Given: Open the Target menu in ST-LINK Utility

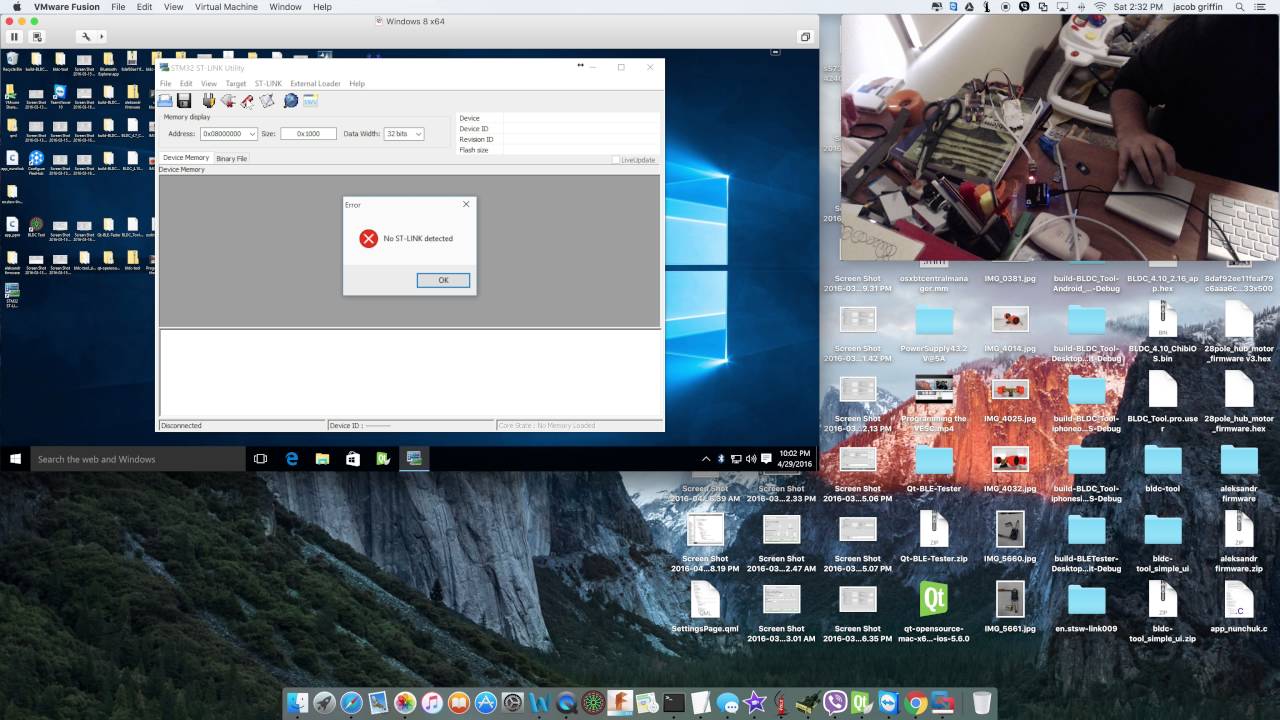Looking at the screenshot, I should pyautogui.click(x=235, y=84).
